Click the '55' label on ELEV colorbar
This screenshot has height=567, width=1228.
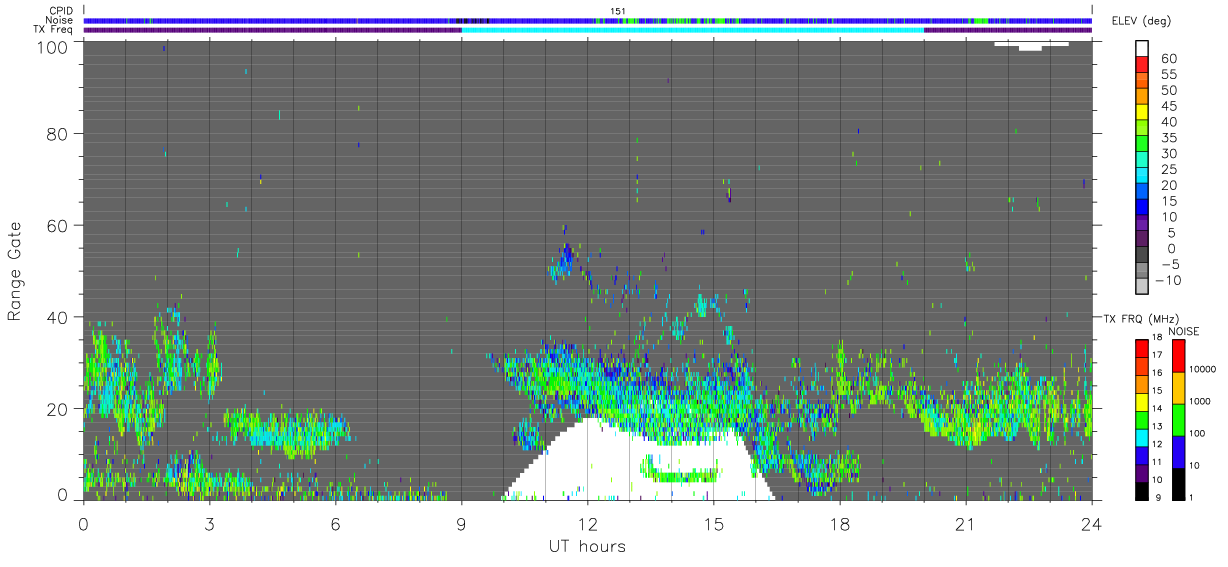tap(1169, 75)
